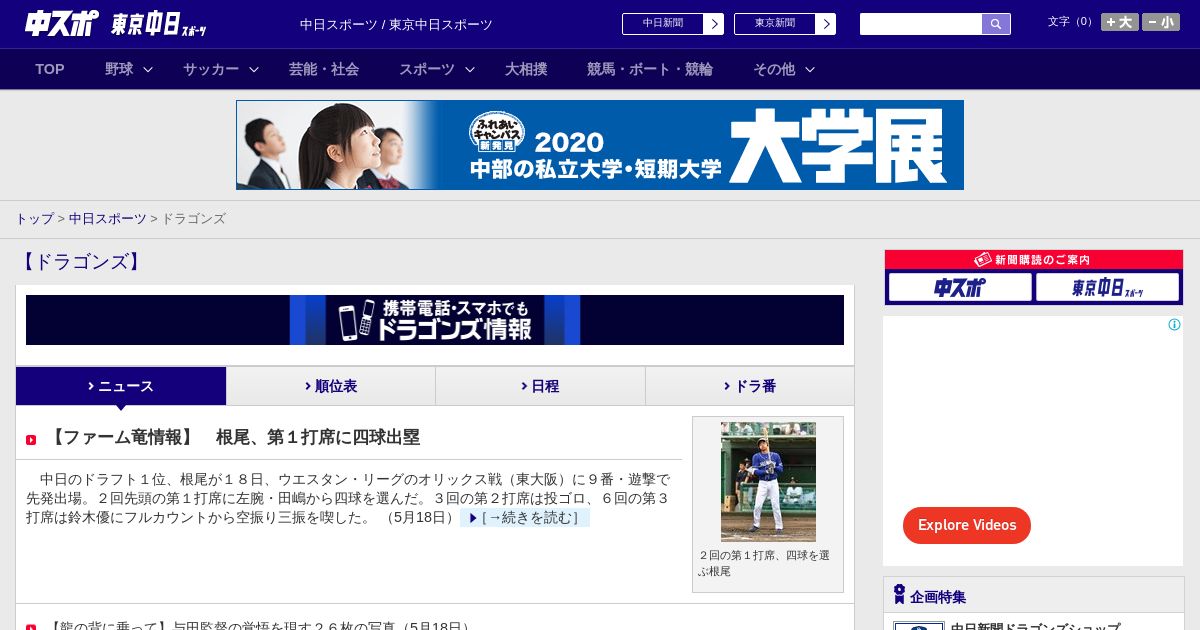Select the ニュース tab
Viewport: 1200px width, 630px height.
(x=121, y=386)
